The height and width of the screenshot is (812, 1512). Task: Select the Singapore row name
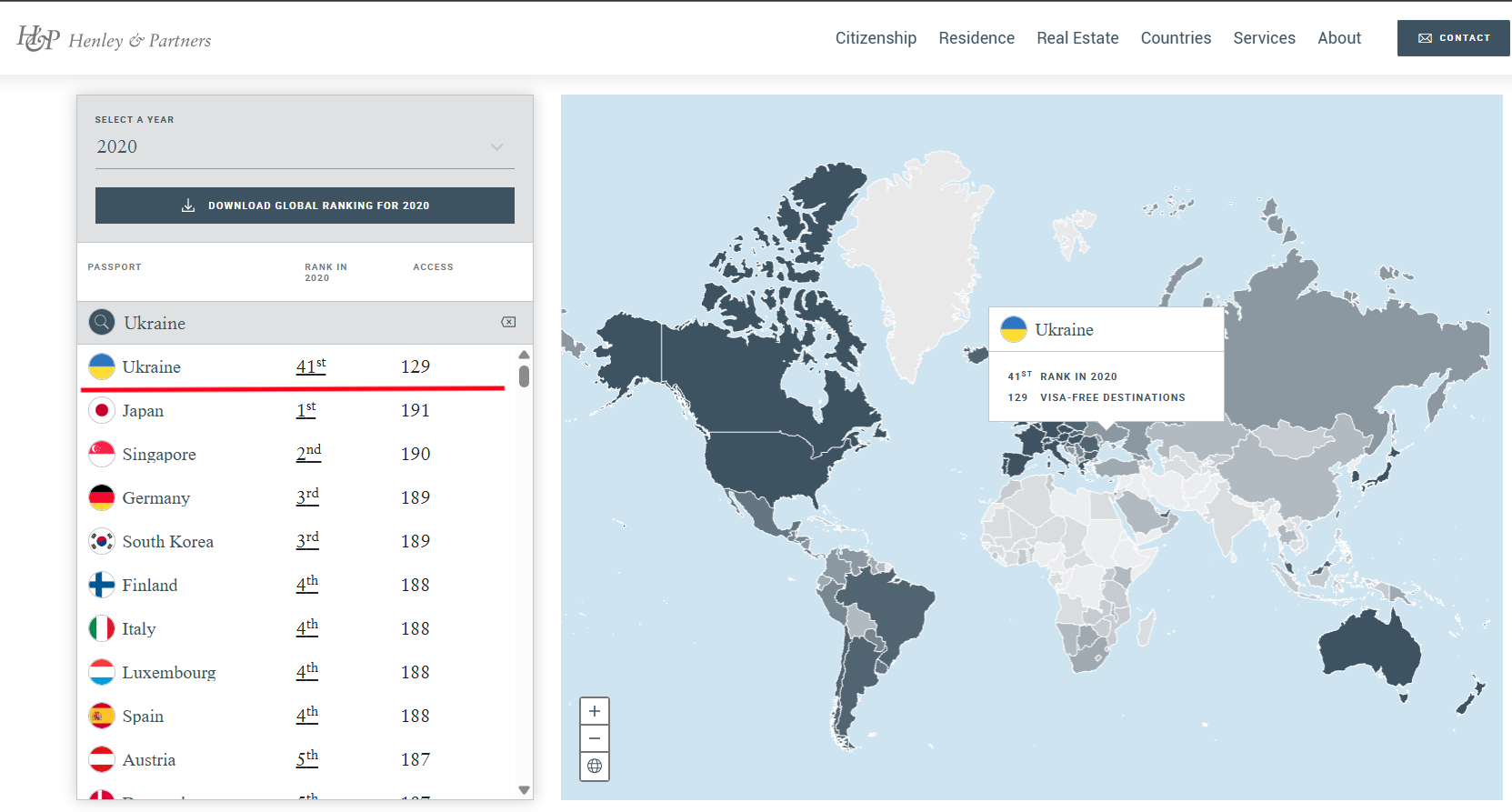point(159,455)
